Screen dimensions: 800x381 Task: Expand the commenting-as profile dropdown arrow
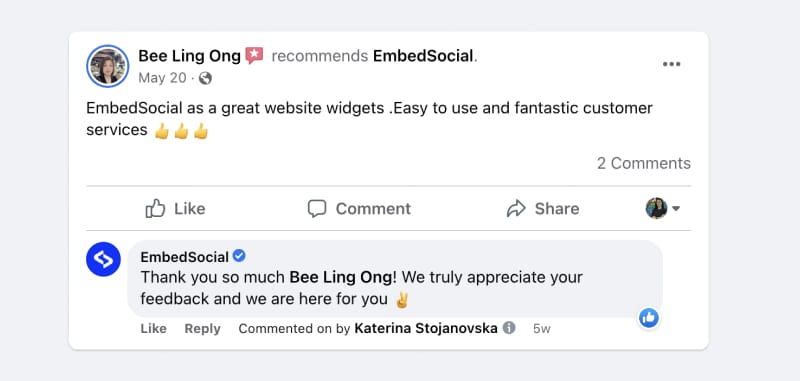[x=676, y=209]
